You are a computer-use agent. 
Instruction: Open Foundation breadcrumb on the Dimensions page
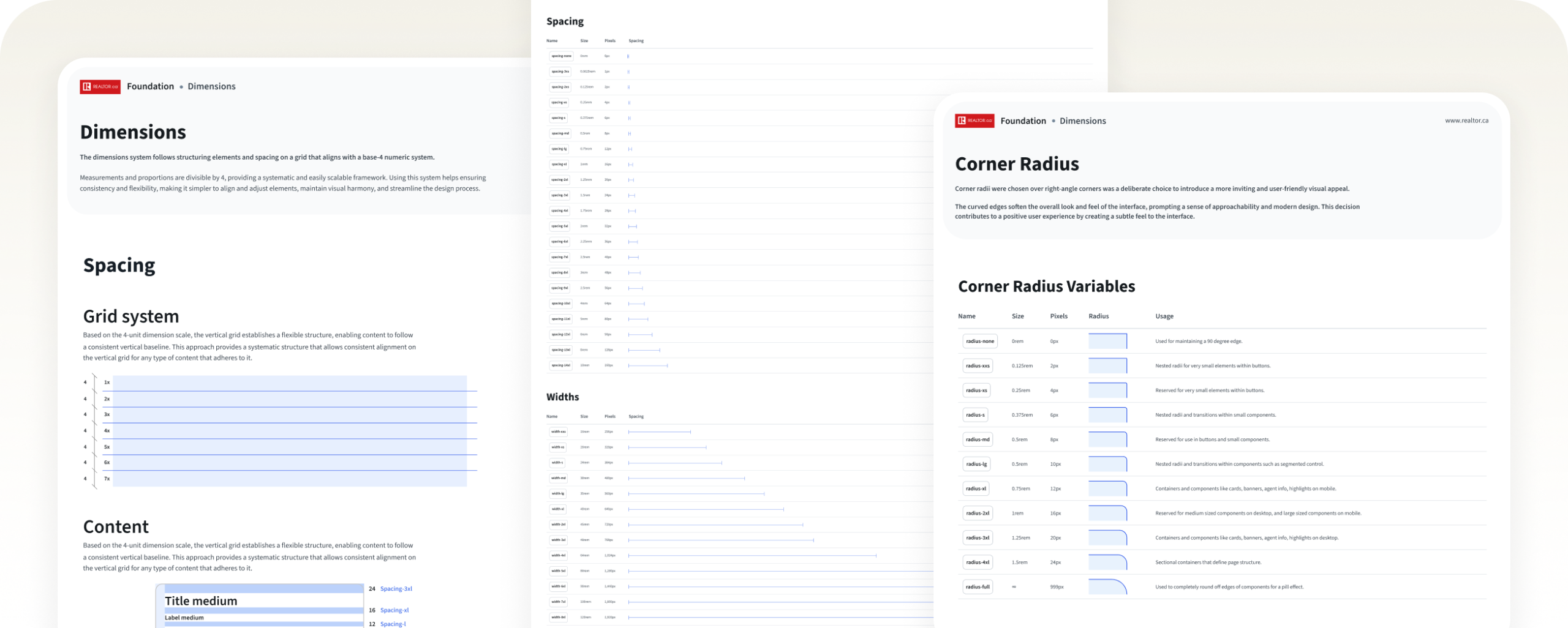point(151,86)
